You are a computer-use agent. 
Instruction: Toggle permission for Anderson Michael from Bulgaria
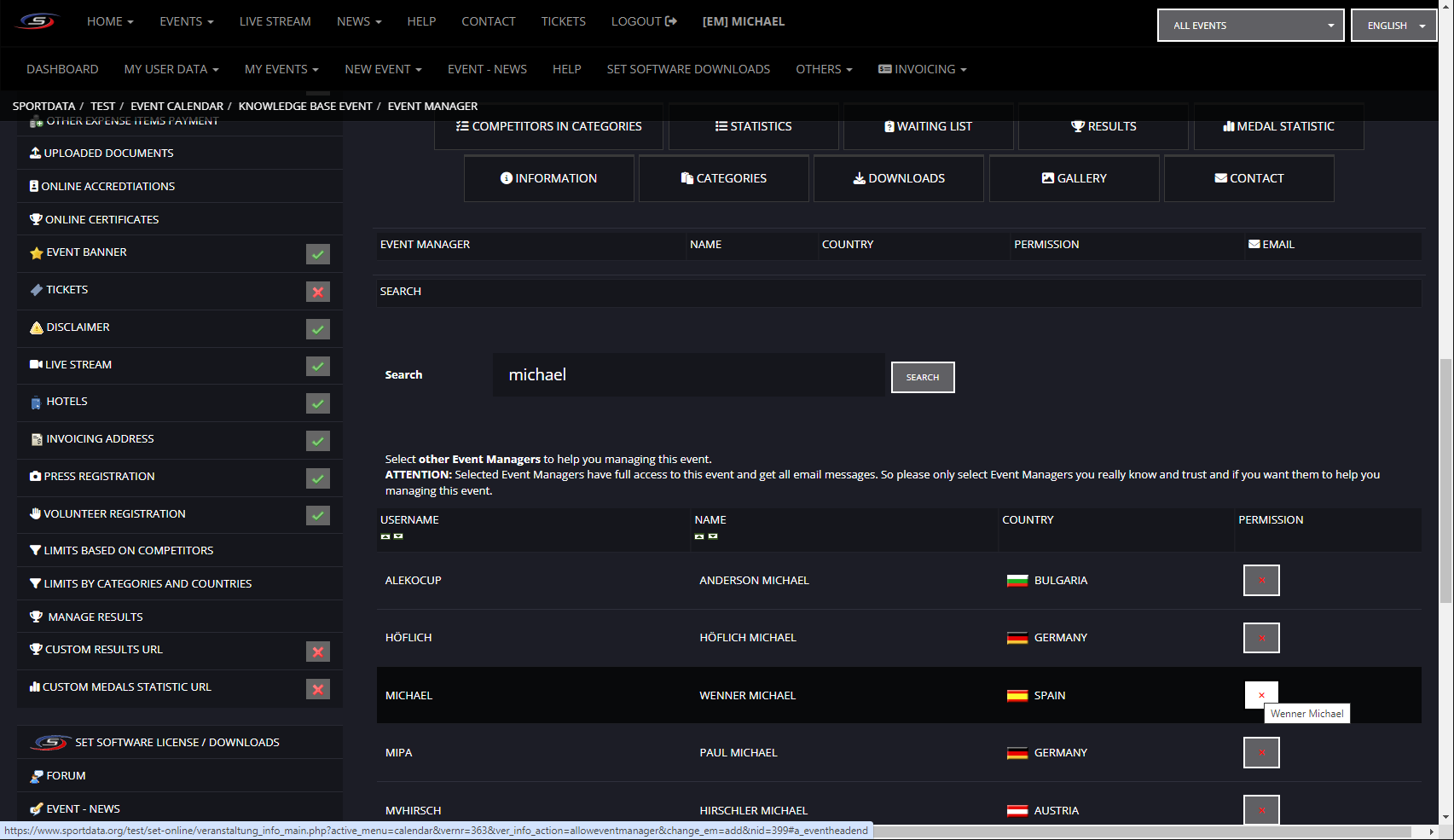click(1260, 581)
